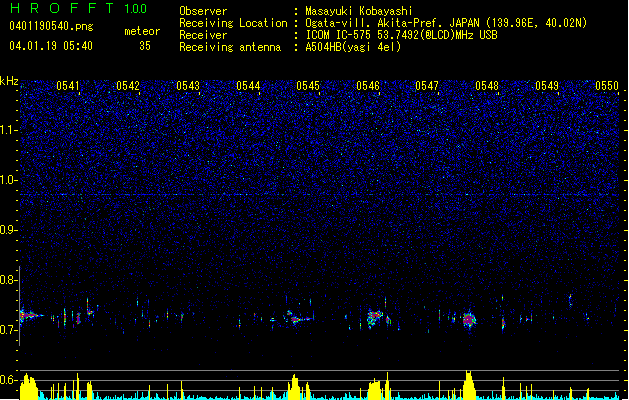Click the Receiving antenna field label
Image resolution: width=629 pixels, height=400 pixels.
230,47
